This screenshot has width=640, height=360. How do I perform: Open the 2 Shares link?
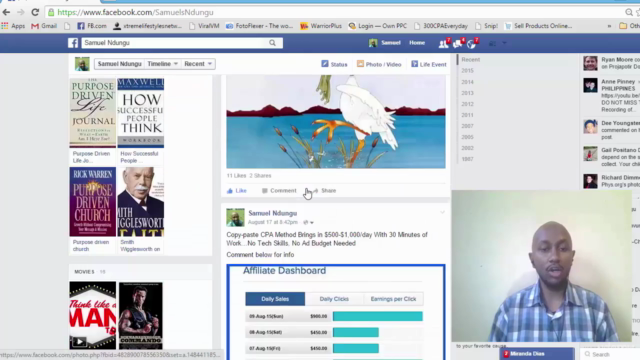260,176
